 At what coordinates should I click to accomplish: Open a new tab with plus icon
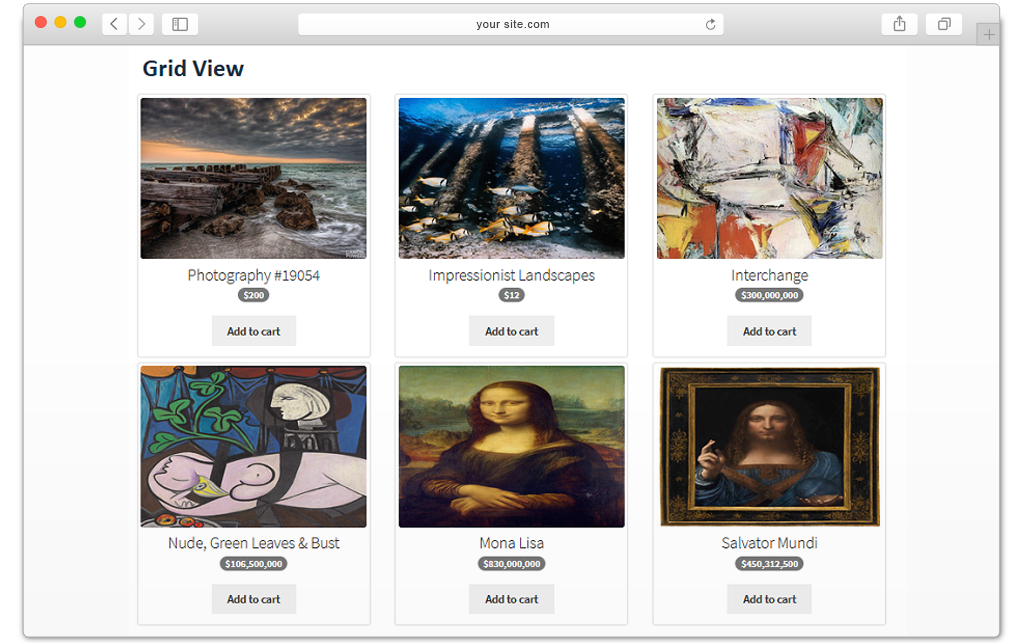click(x=989, y=35)
